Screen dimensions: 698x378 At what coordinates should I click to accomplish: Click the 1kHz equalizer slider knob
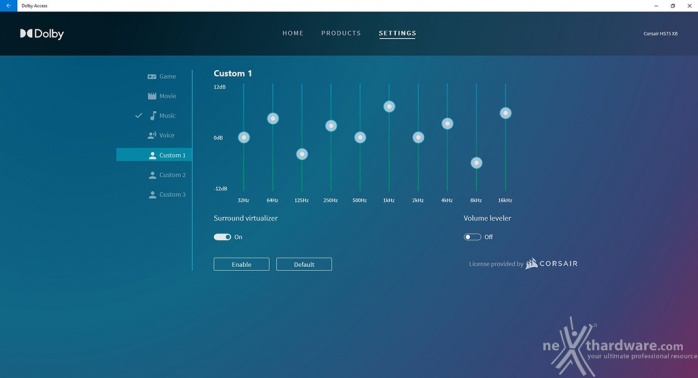(389, 106)
